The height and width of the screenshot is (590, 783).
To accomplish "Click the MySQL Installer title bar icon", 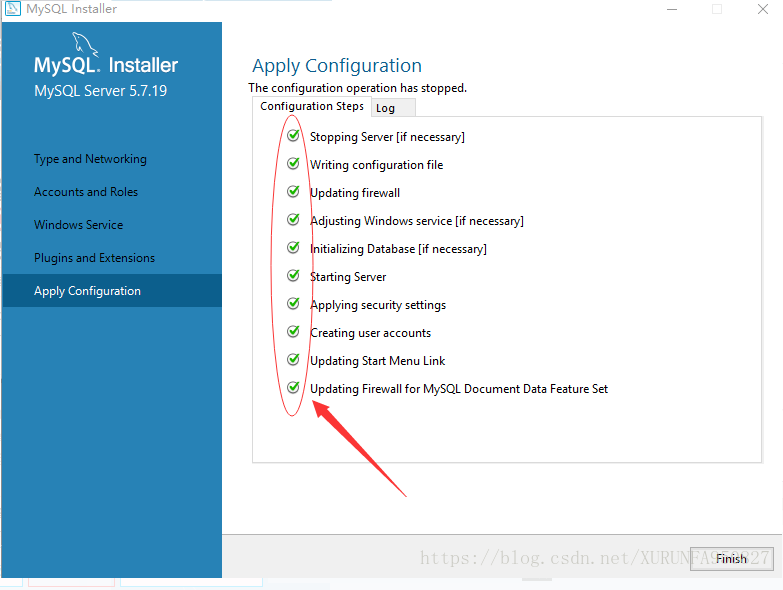I will [13, 9].
